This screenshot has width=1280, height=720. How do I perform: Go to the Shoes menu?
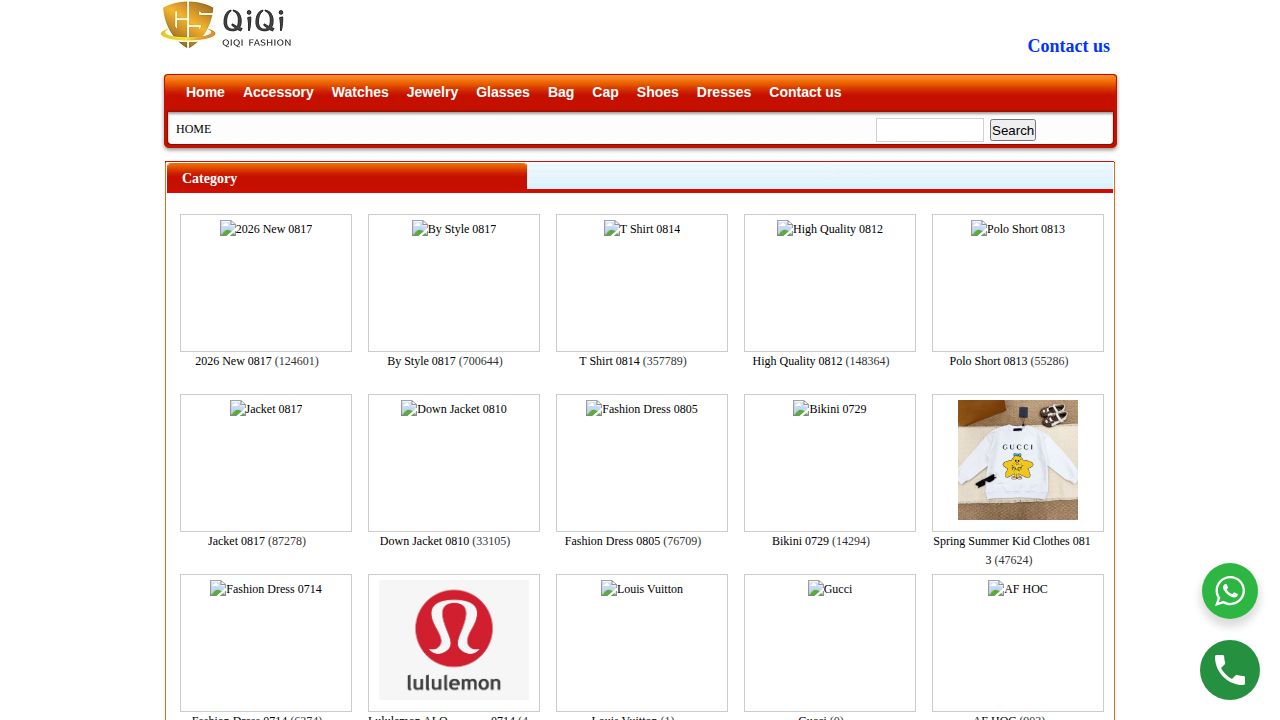pos(658,92)
